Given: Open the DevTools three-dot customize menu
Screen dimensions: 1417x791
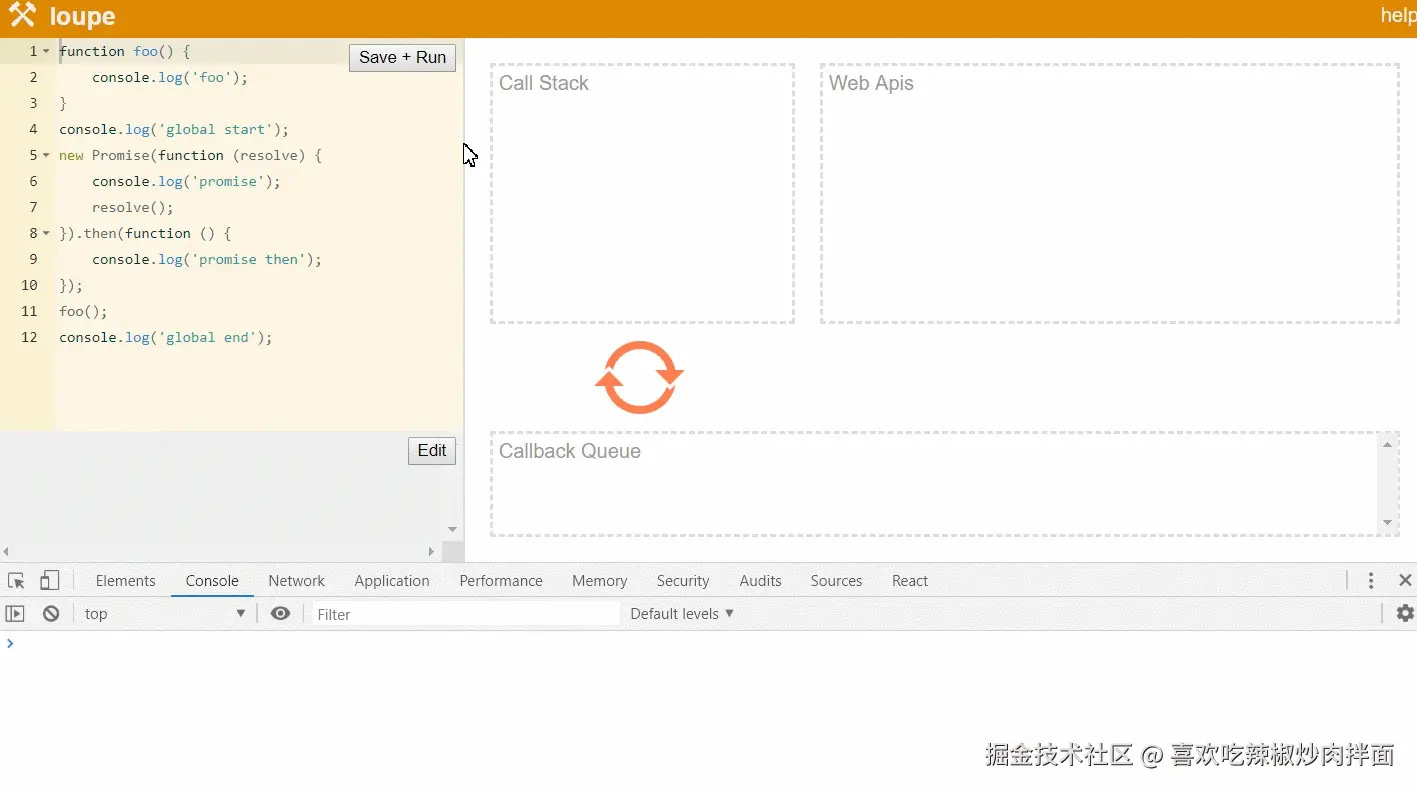Looking at the screenshot, I should click(x=1371, y=581).
